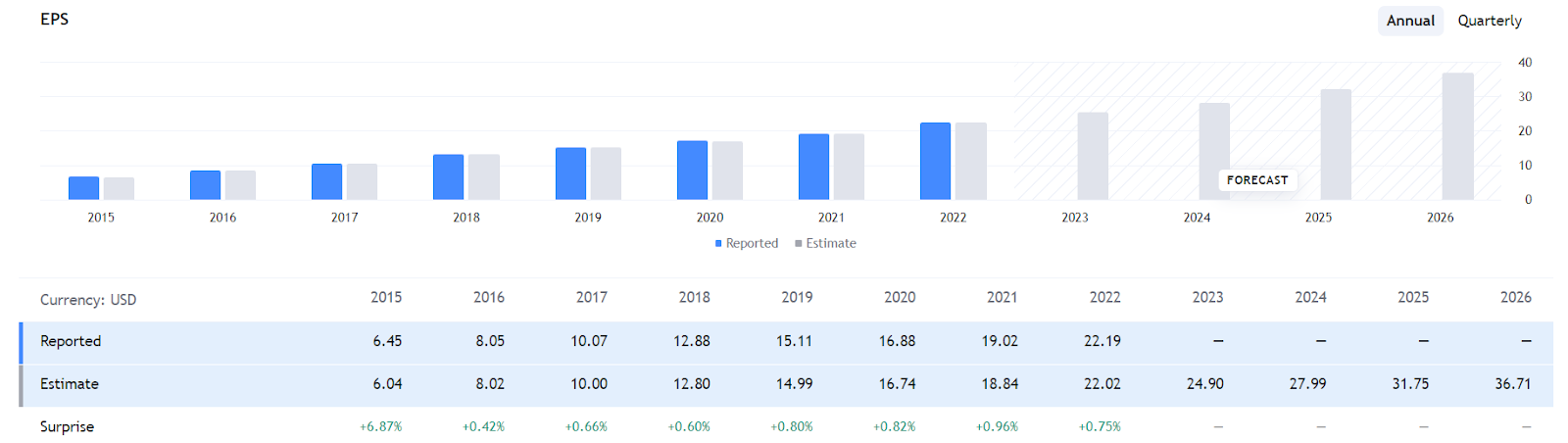Click estimate value 22.02

point(1102,384)
